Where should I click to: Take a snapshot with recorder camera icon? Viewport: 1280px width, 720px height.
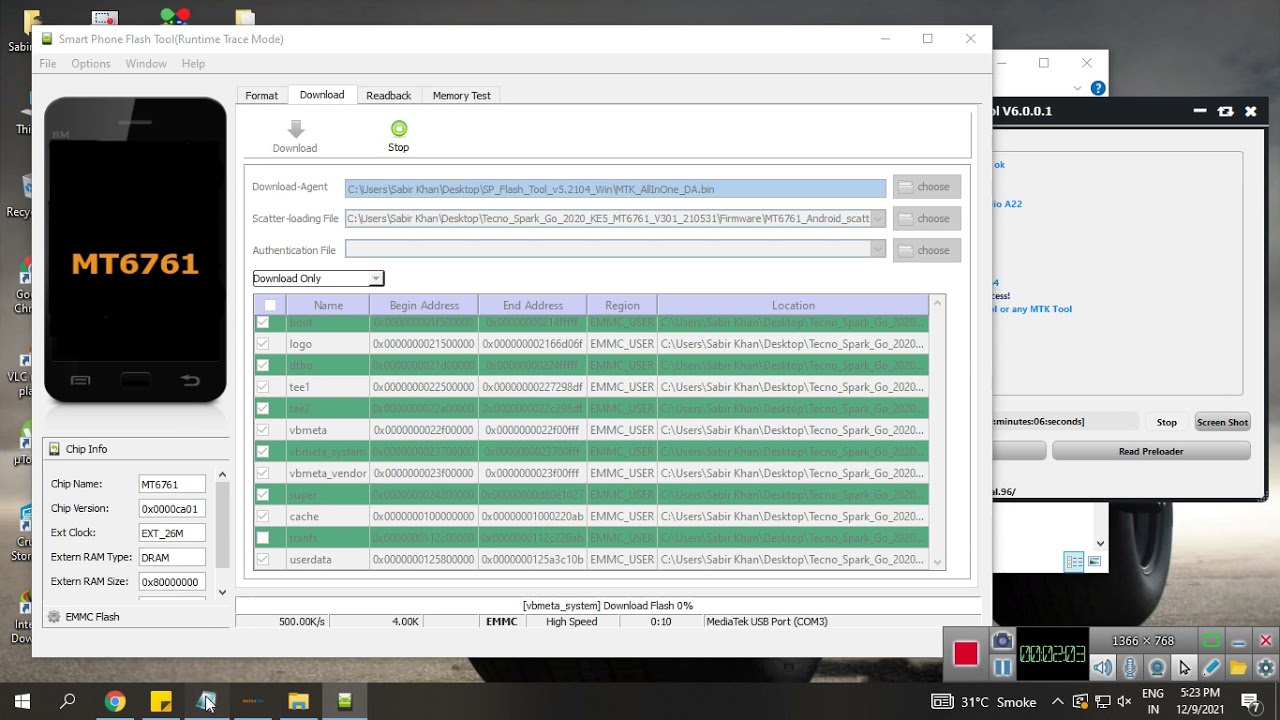(1002, 641)
